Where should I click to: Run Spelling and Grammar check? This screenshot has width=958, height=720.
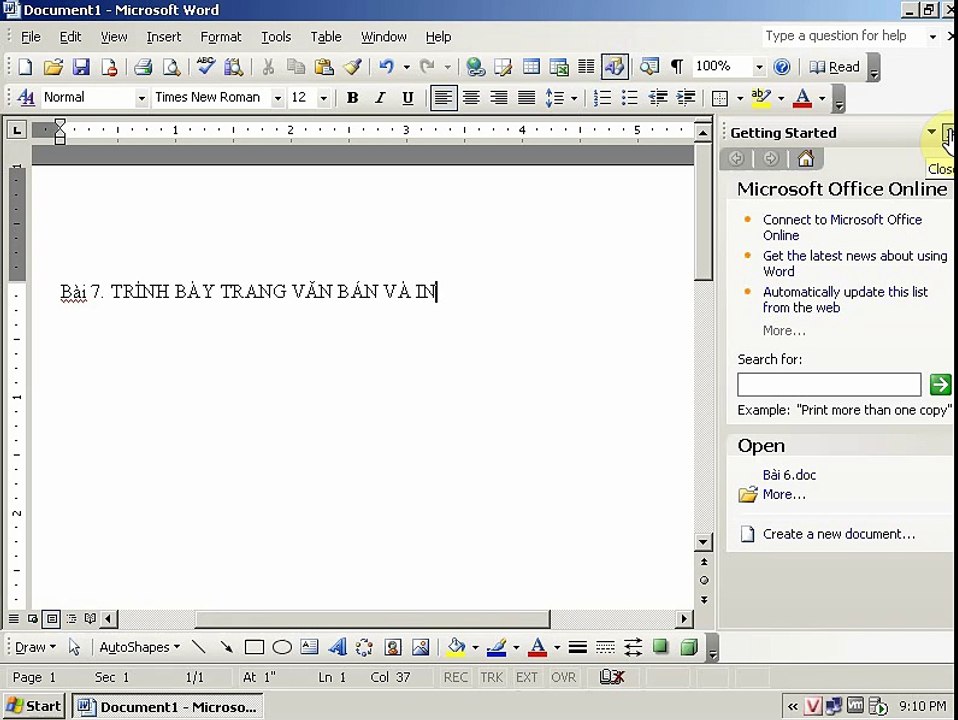(x=206, y=66)
